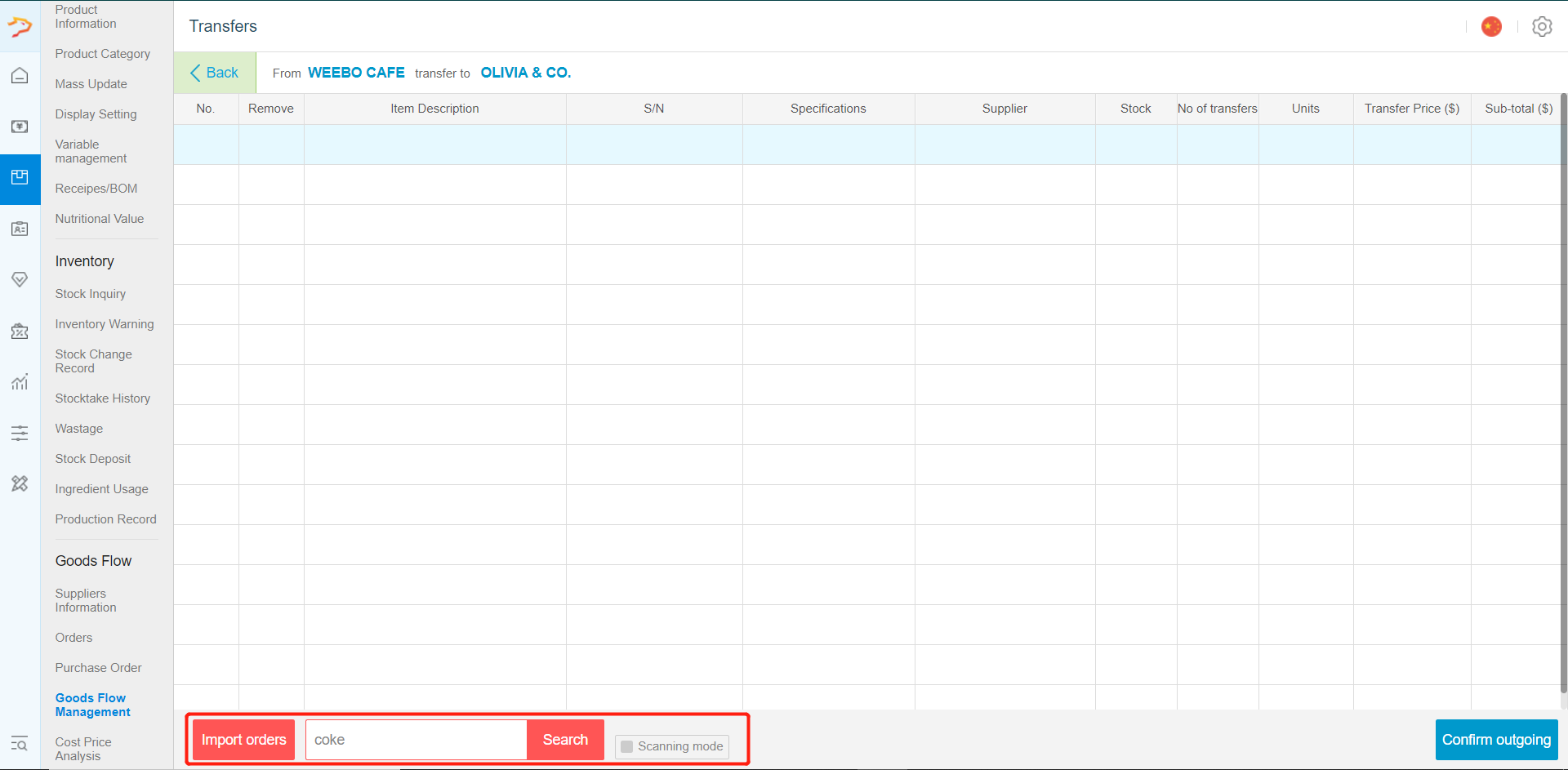Open Stock Change Record menu item

93,361
